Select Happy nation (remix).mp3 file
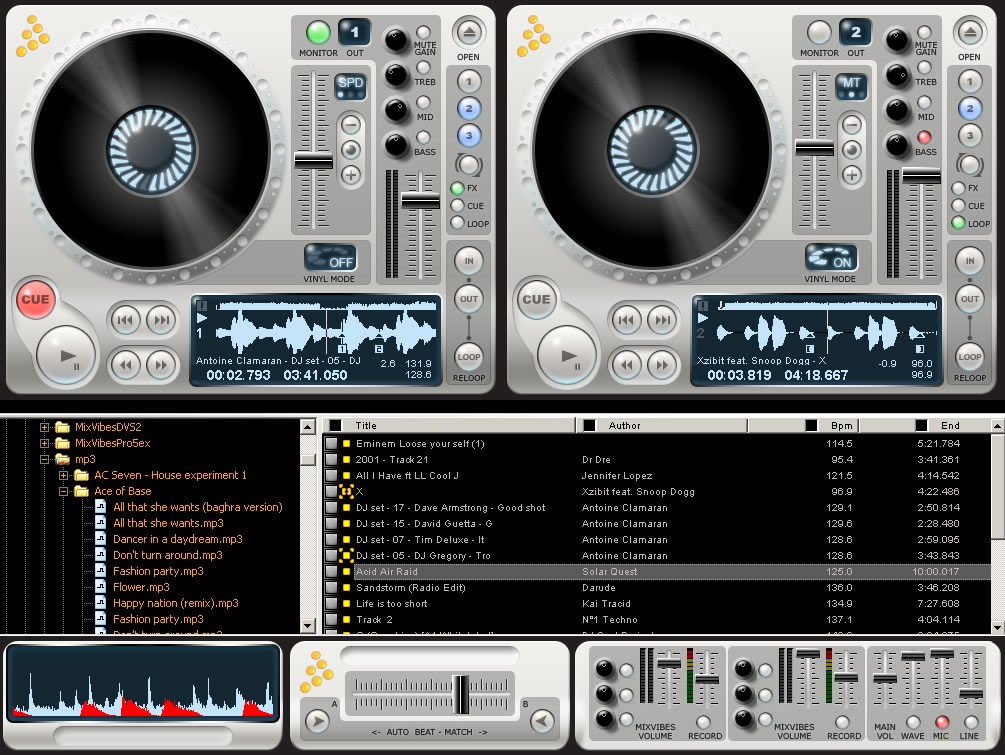 [x=176, y=603]
